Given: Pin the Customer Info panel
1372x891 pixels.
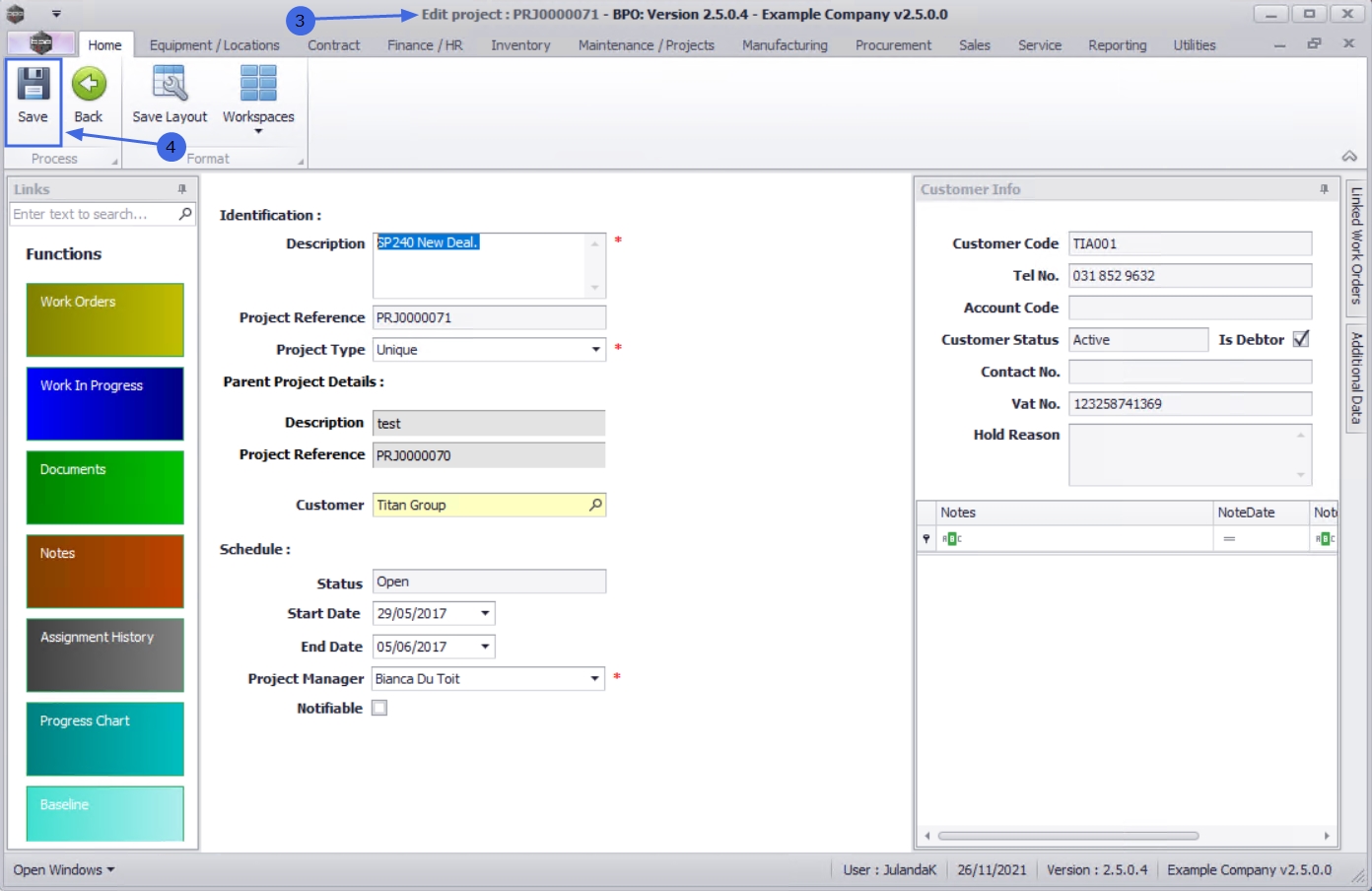Looking at the screenshot, I should (1324, 189).
